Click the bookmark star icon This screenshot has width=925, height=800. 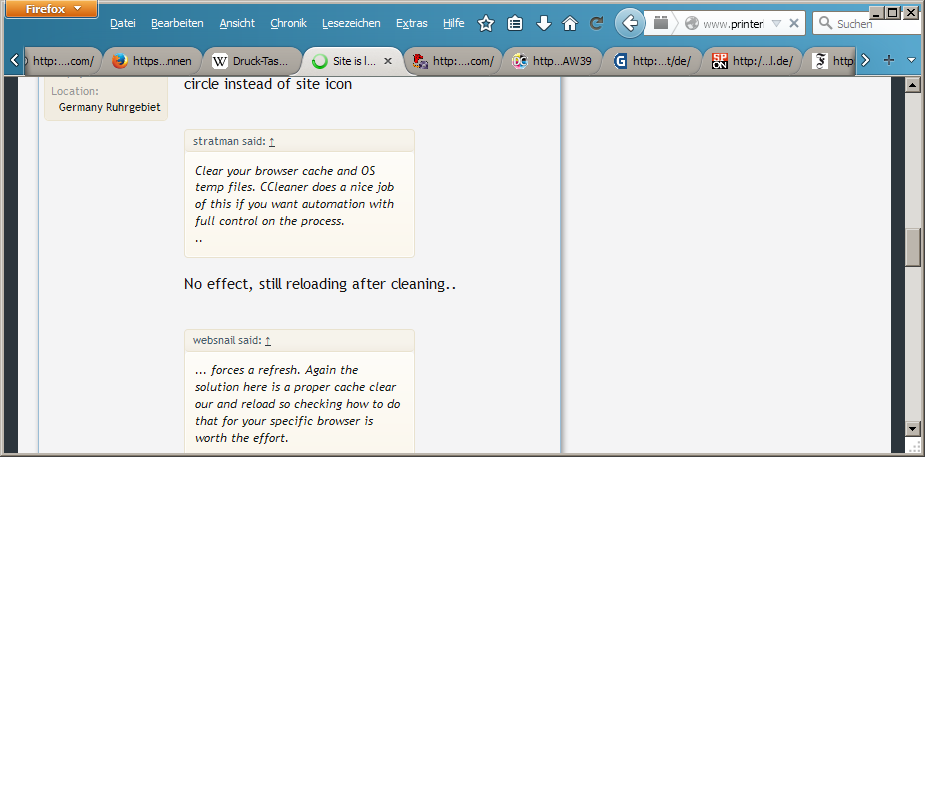(x=486, y=23)
